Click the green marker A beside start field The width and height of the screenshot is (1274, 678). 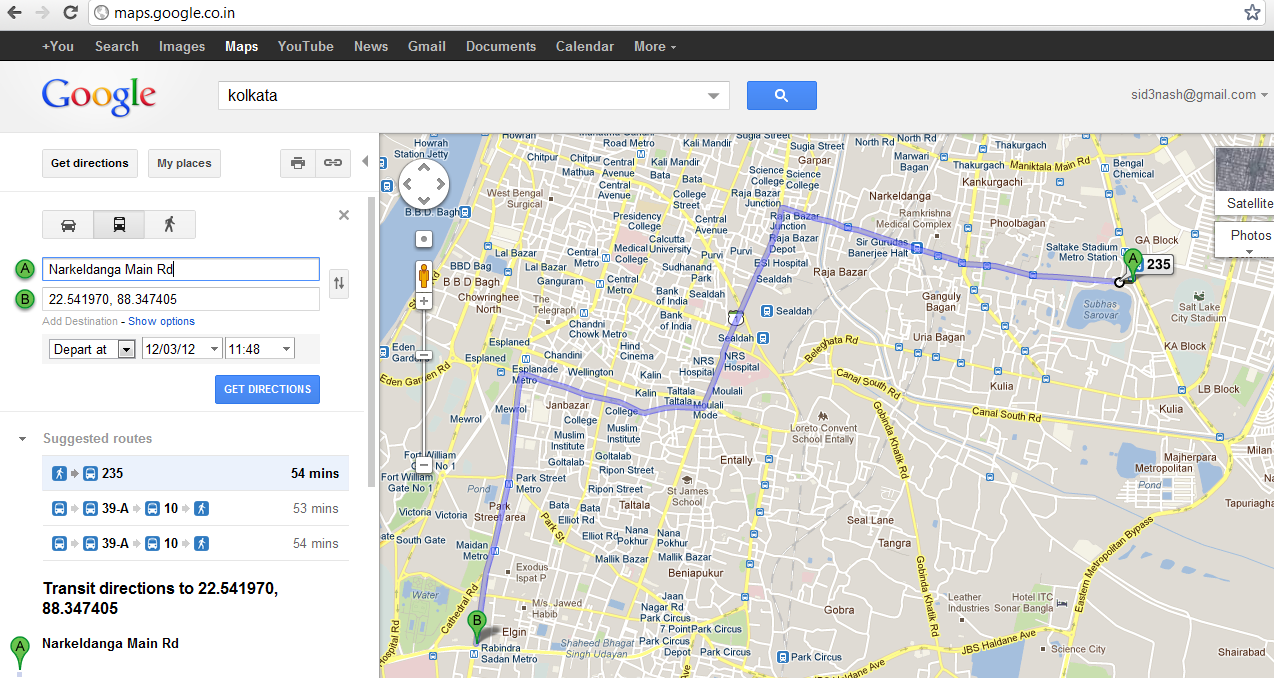tap(25, 270)
